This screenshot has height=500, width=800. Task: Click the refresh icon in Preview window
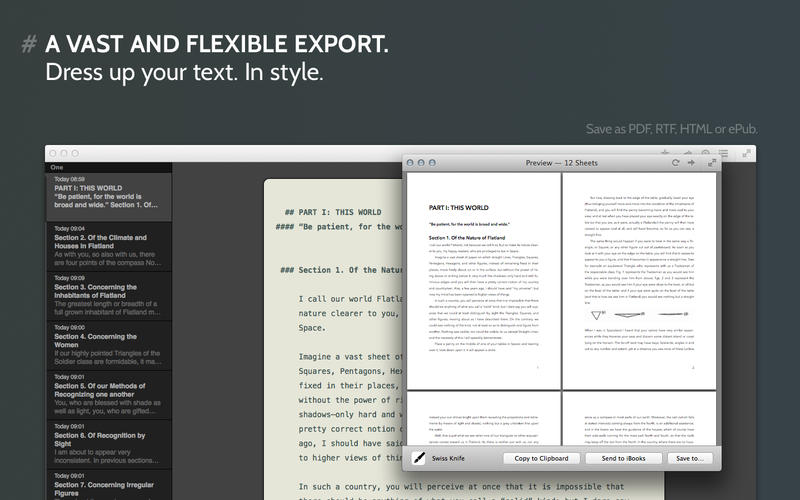click(675, 163)
